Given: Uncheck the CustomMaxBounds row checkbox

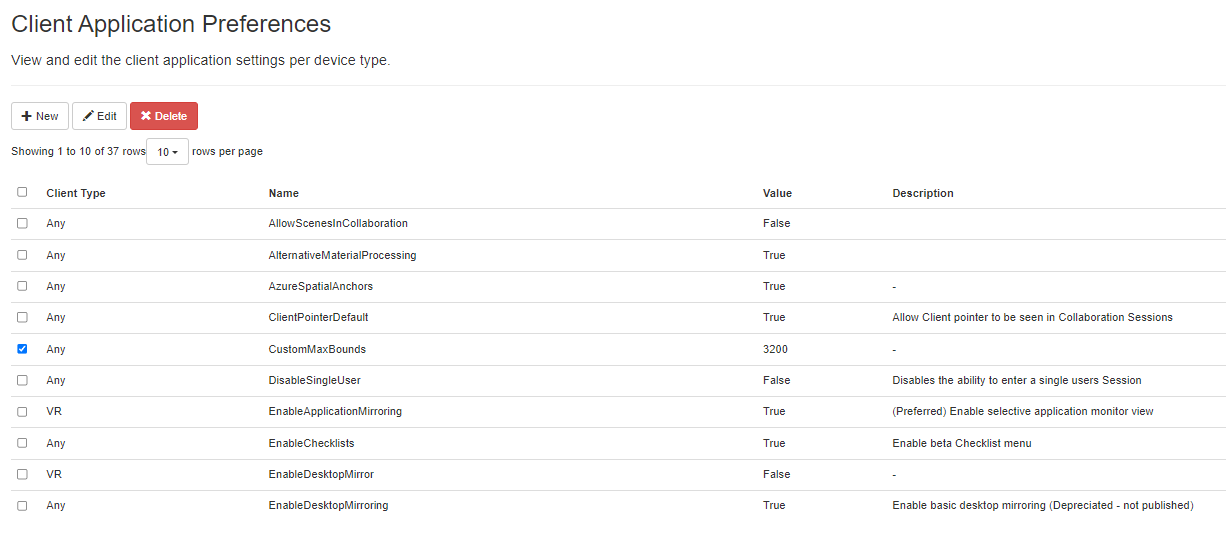Looking at the screenshot, I should pos(22,349).
